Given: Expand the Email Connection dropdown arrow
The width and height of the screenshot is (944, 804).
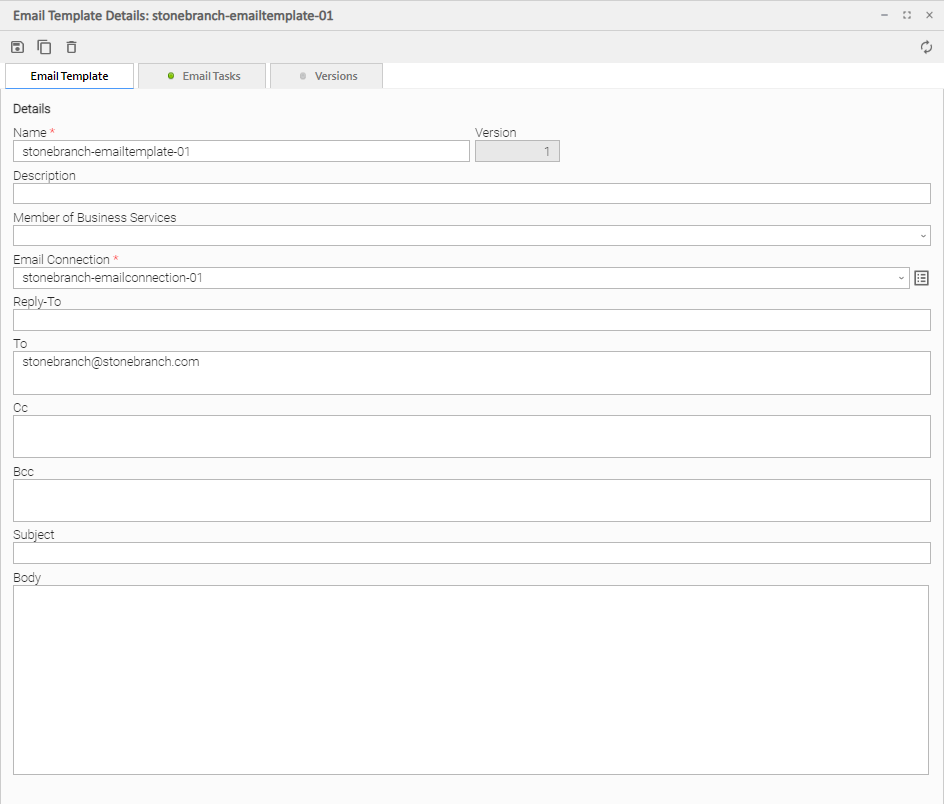Looking at the screenshot, I should [901, 278].
